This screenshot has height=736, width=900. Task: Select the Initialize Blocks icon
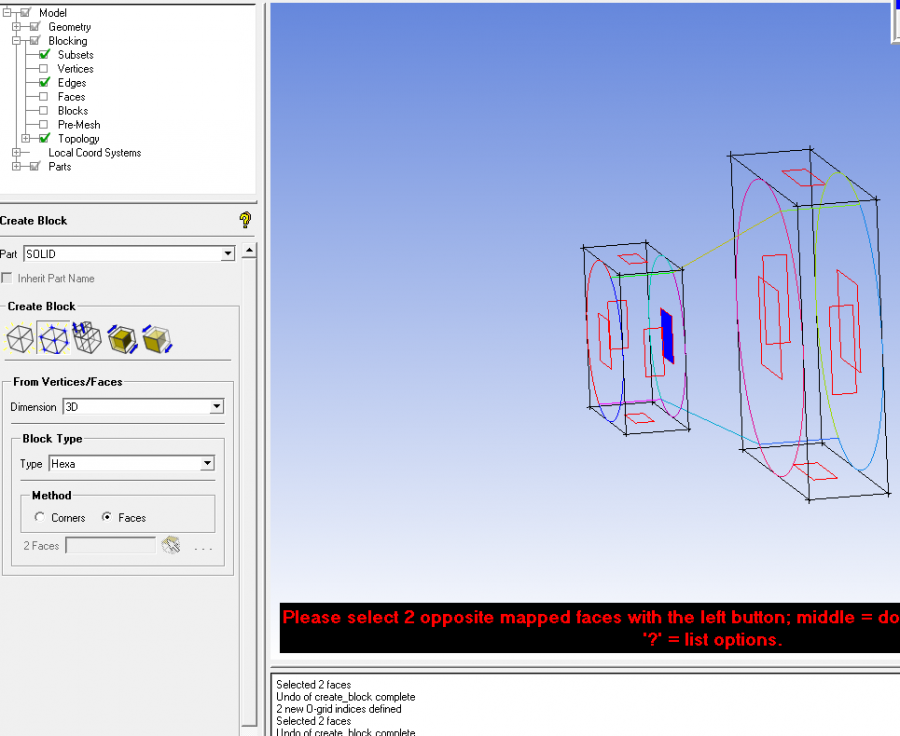(x=20, y=338)
